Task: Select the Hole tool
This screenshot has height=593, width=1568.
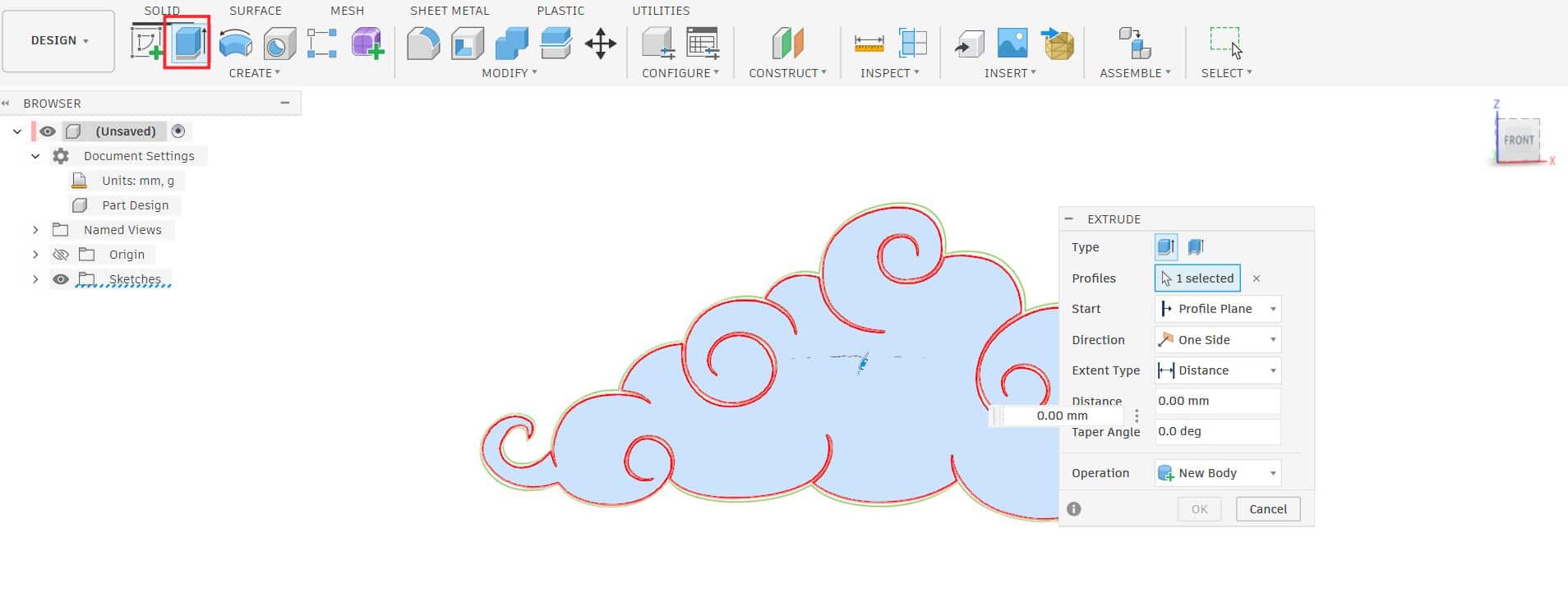Action: (279, 44)
